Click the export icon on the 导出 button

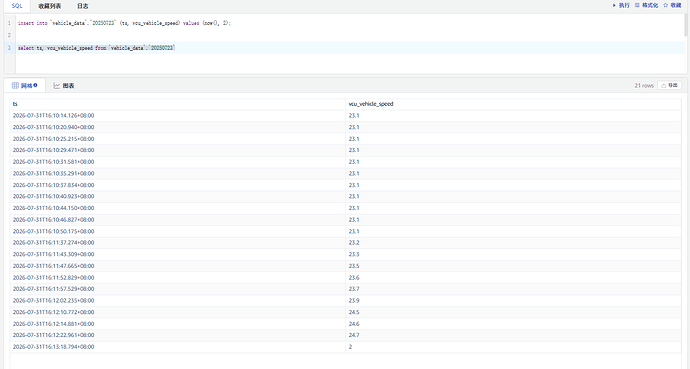[x=664, y=85]
